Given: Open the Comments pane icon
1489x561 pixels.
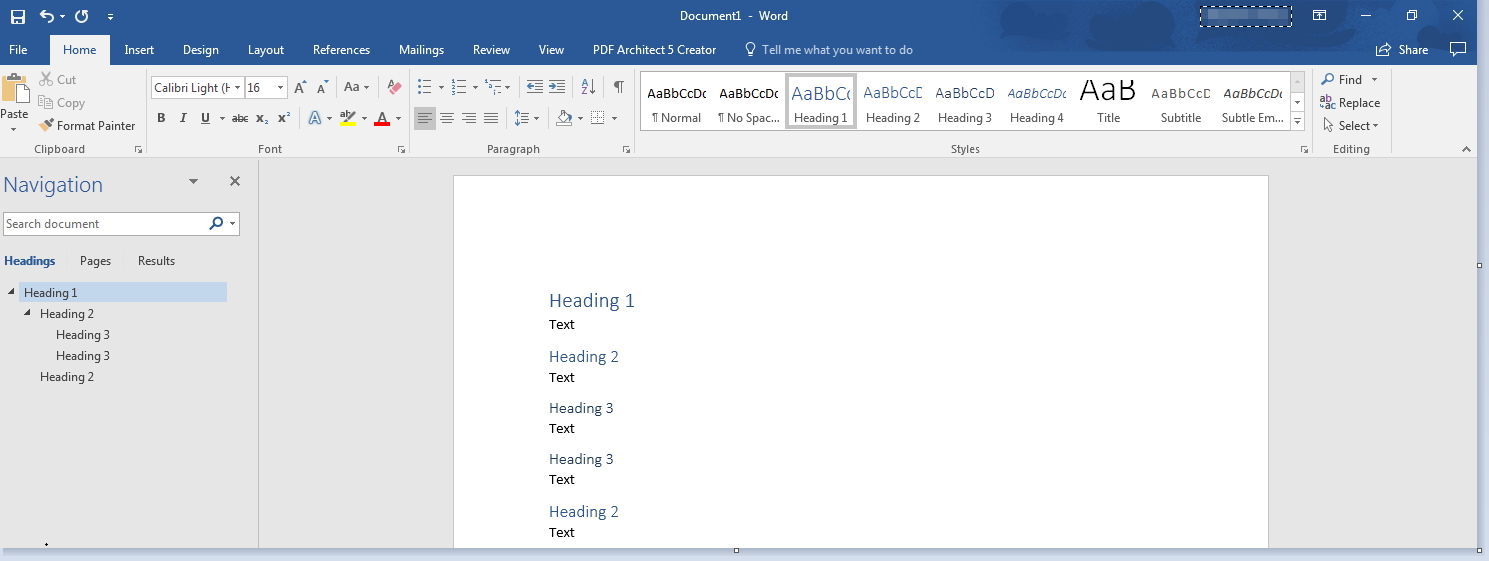Looking at the screenshot, I should pyautogui.click(x=1458, y=49).
